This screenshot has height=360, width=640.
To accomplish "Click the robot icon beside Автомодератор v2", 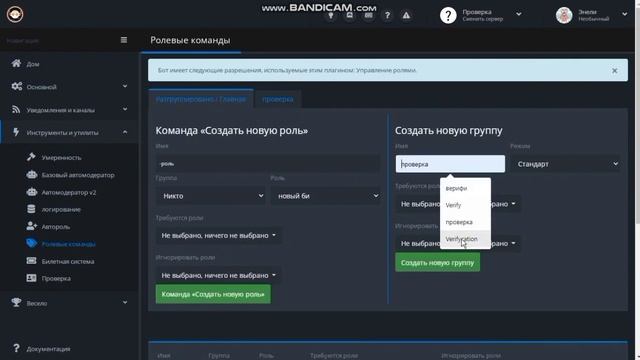I will 31,192.
